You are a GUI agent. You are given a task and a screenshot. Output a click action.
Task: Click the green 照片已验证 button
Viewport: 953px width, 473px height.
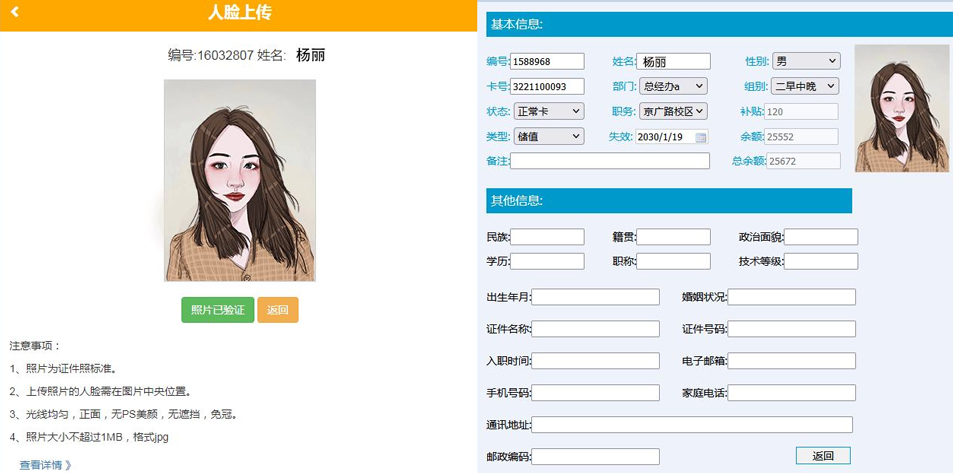[218, 310]
